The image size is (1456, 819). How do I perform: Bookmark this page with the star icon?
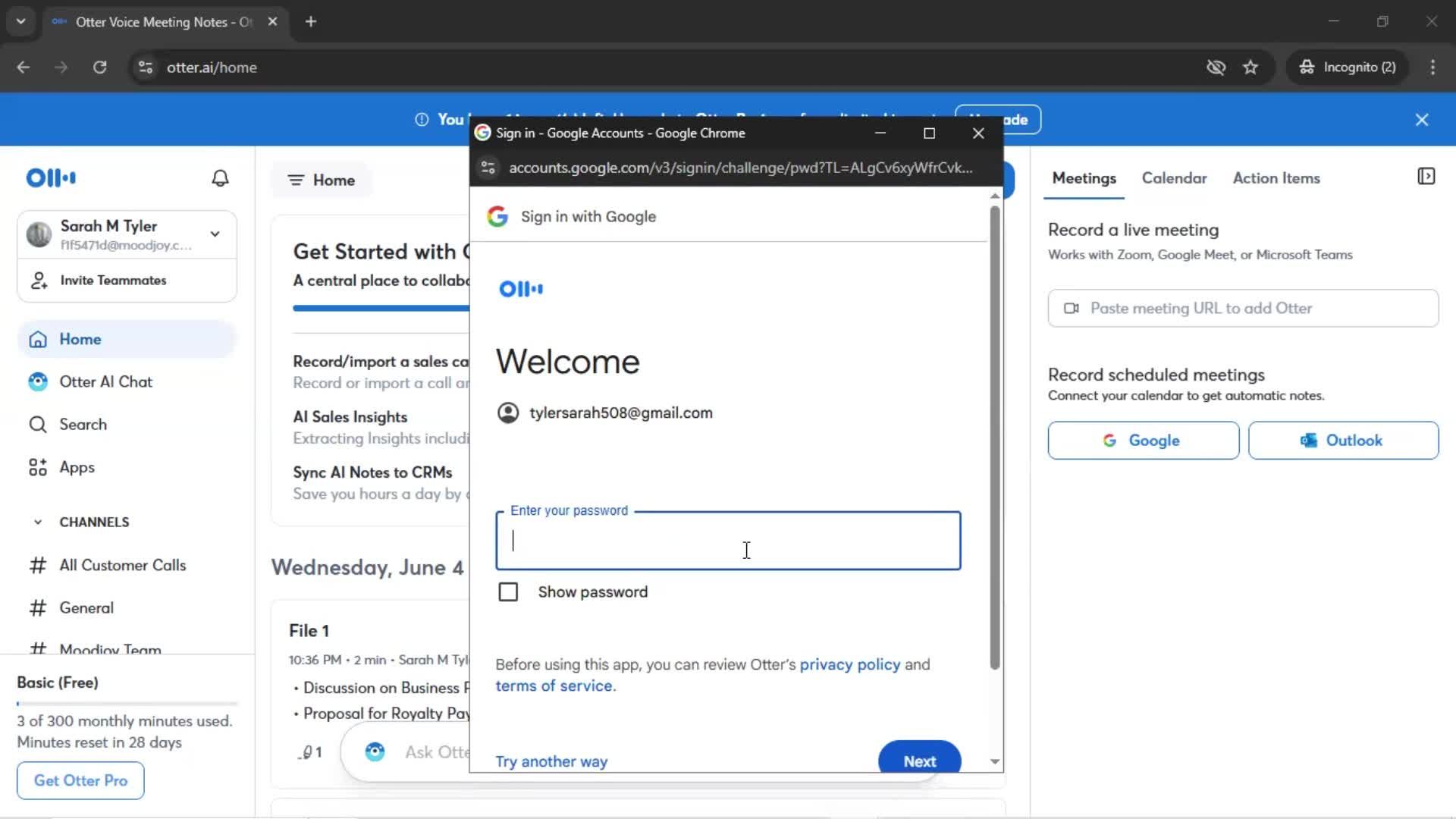1250,67
